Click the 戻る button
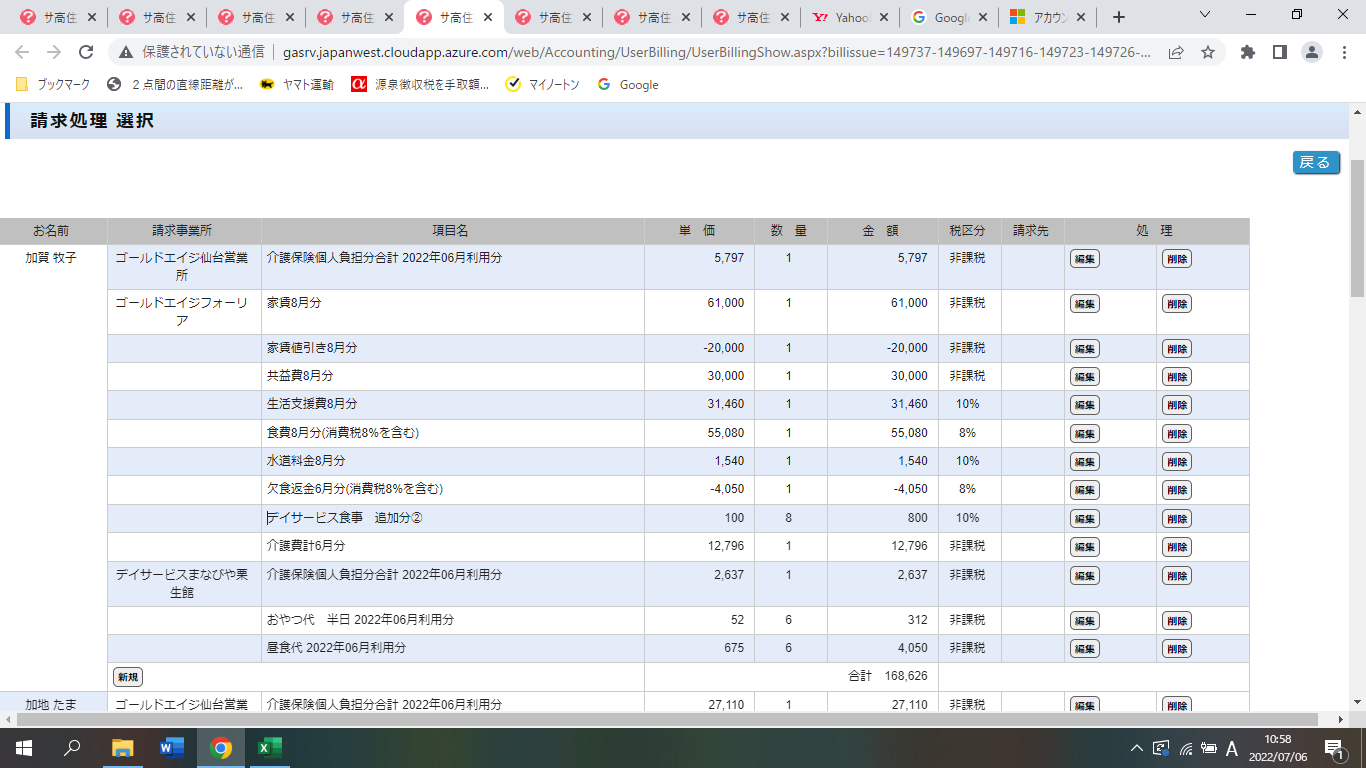The image size is (1366, 768). coord(1315,162)
